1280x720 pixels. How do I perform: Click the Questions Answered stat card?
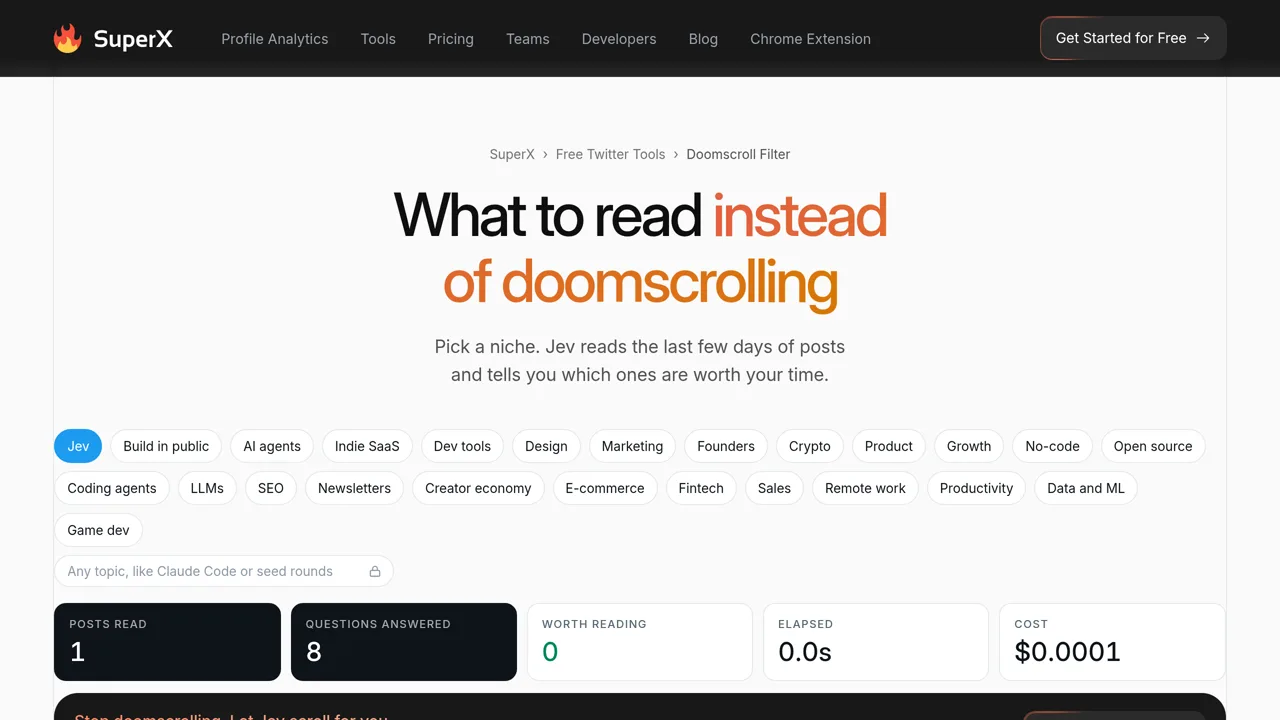point(404,642)
